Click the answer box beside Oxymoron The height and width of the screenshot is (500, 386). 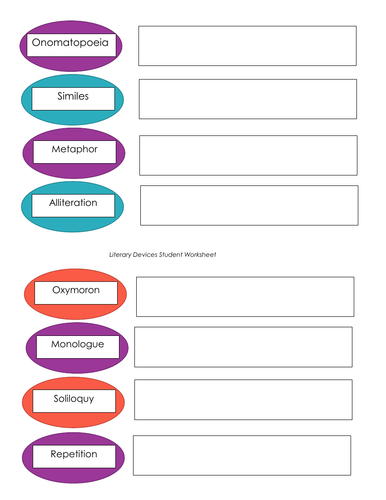[245, 297]
